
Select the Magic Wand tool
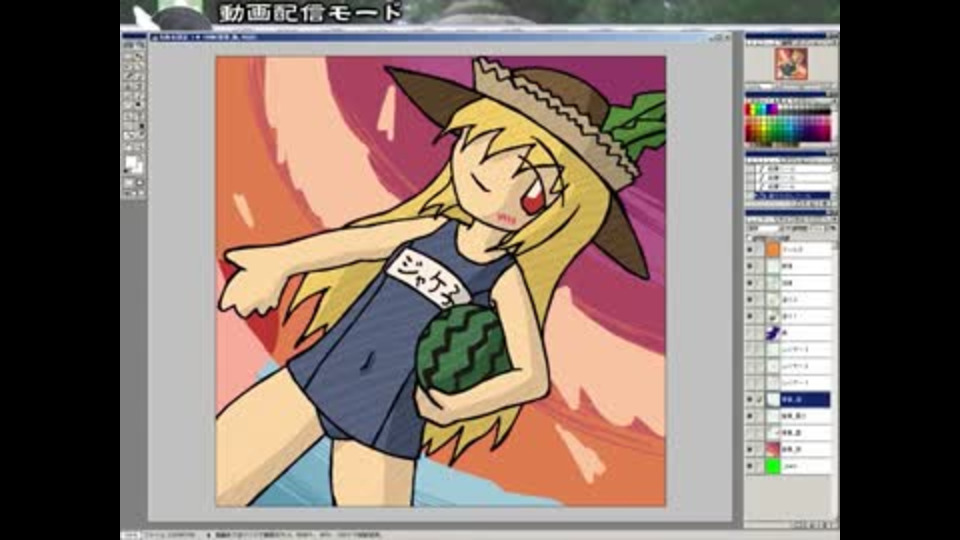[140, 64]
